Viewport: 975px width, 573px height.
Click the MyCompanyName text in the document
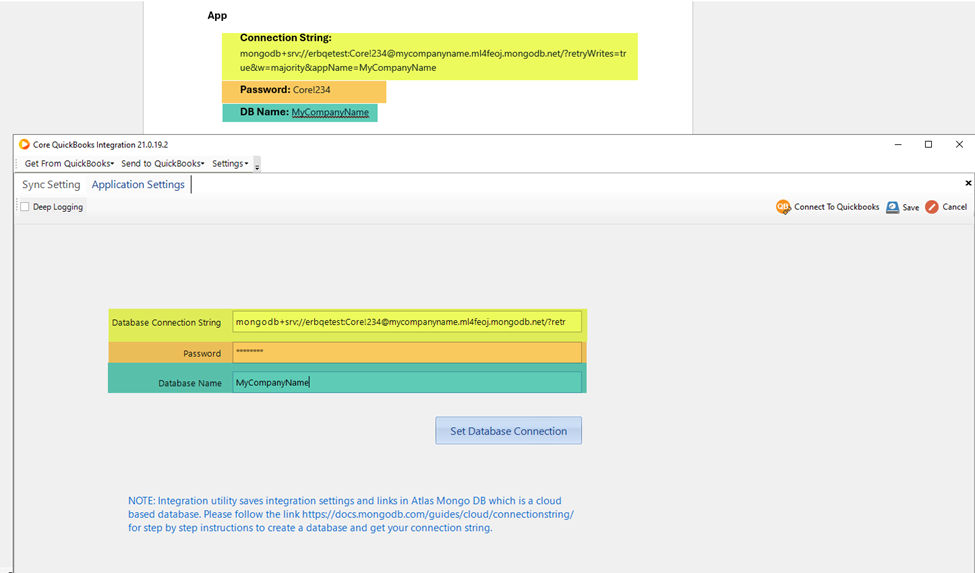(x=330, y=112)
